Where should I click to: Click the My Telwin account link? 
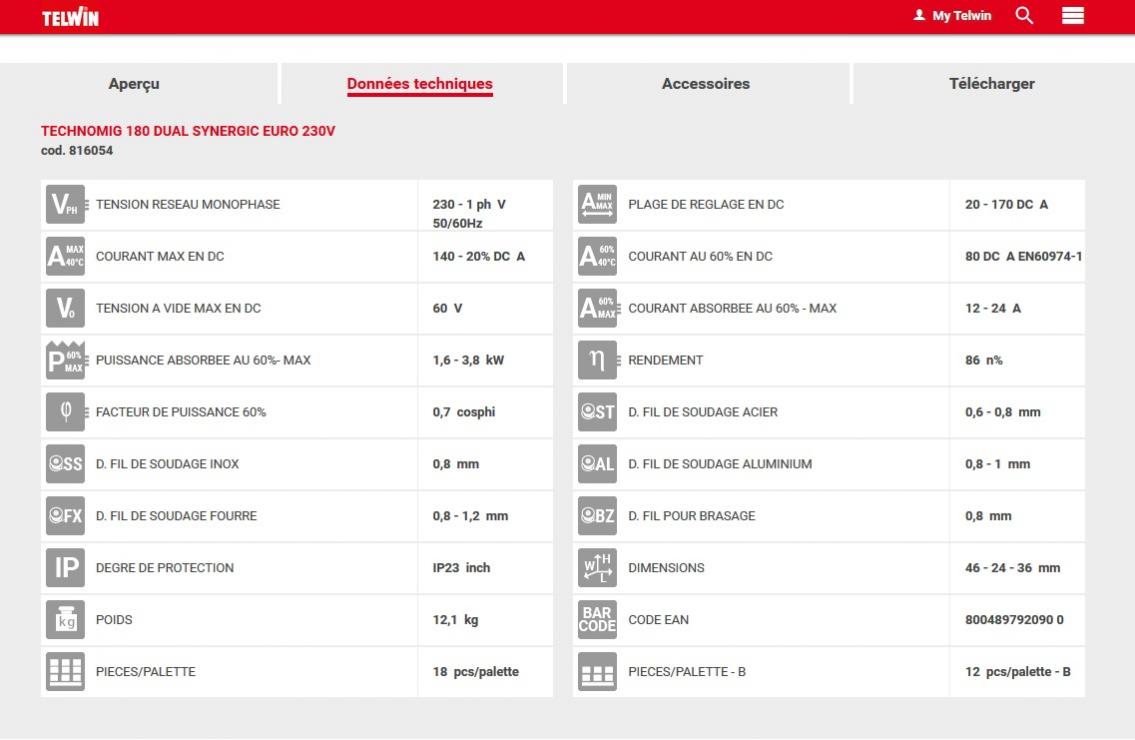tap(953, 16)
